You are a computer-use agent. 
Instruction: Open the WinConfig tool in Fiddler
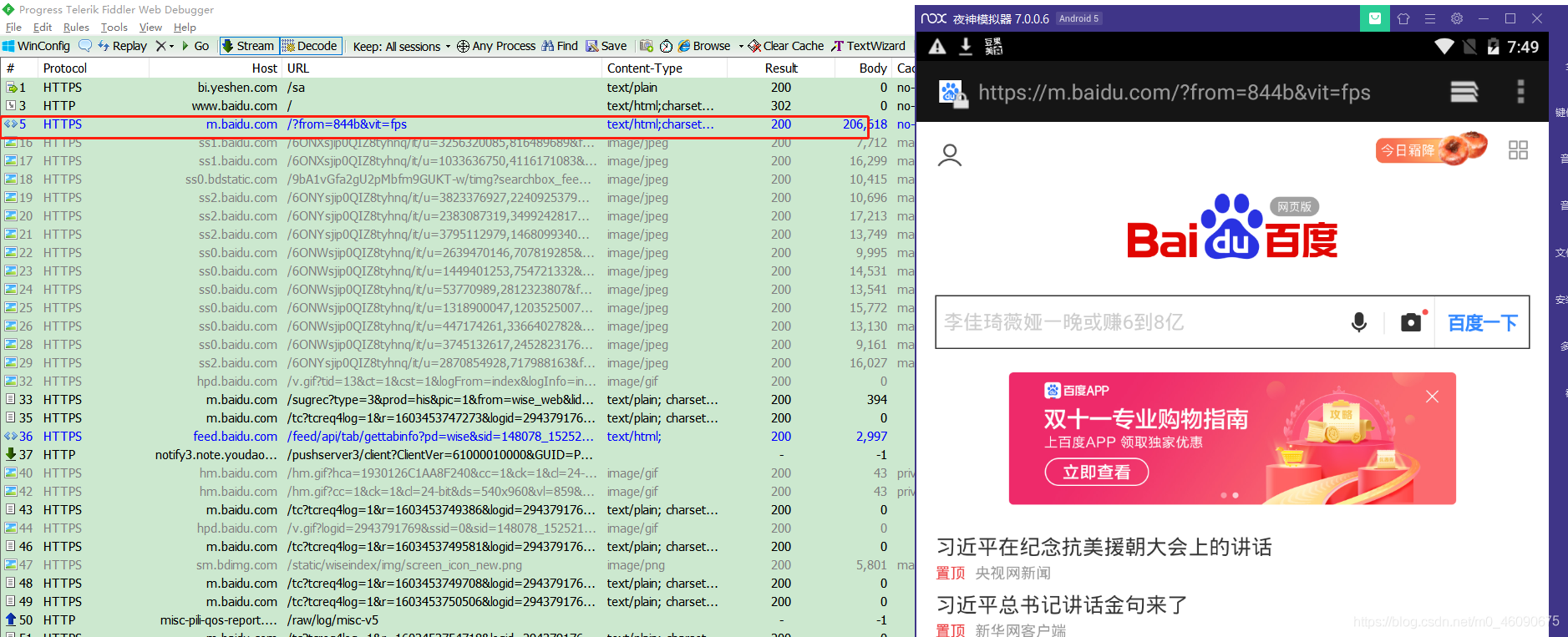[x=37, y=46]
